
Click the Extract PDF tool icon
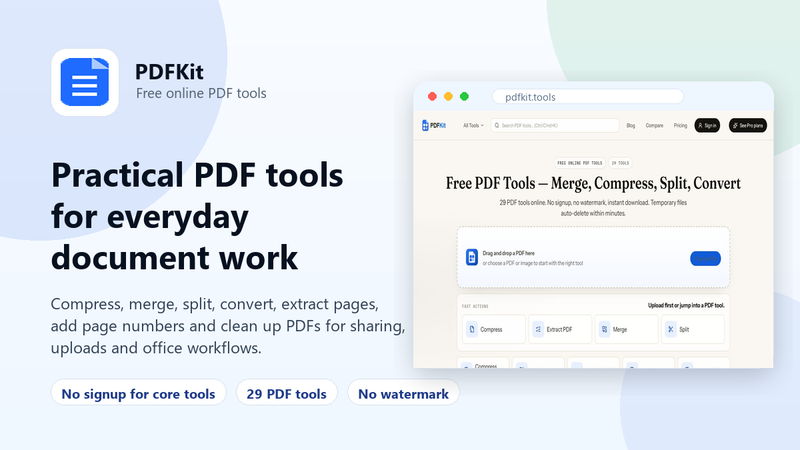538,330
